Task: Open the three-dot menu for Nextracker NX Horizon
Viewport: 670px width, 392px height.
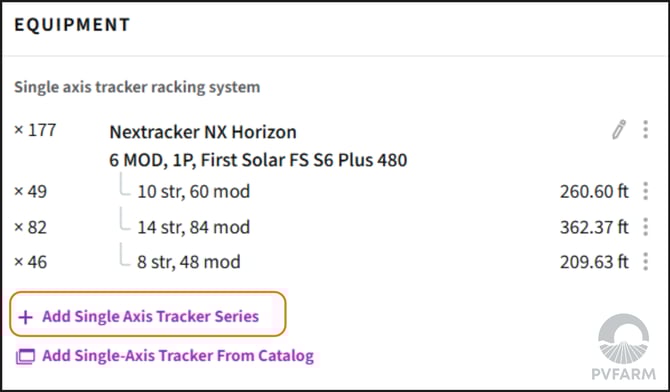Action: [646, 130]
